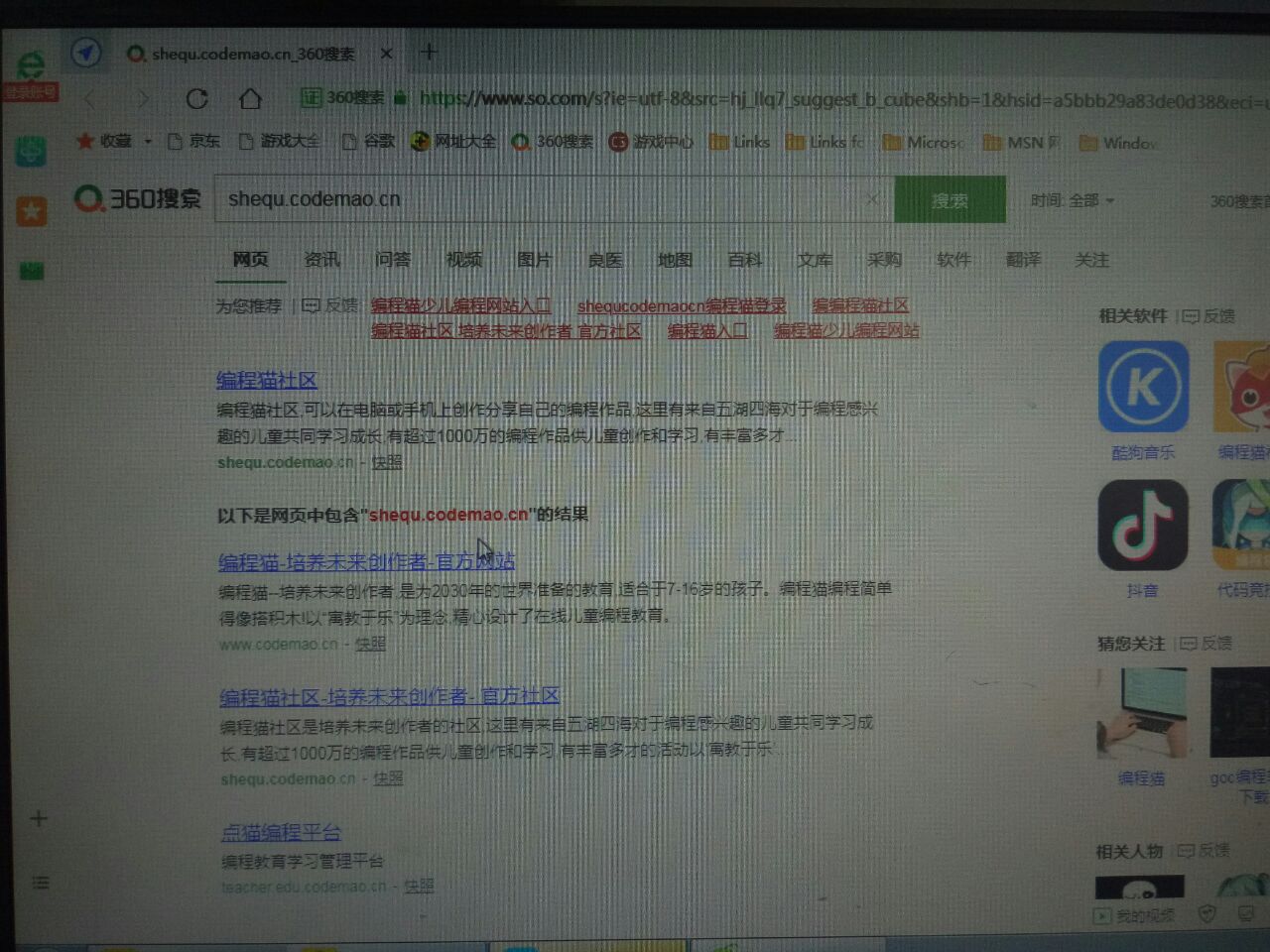Switch to the 翻译 tab
The width and height of the screenshot is (1270, 952).
click(1023, 260)
